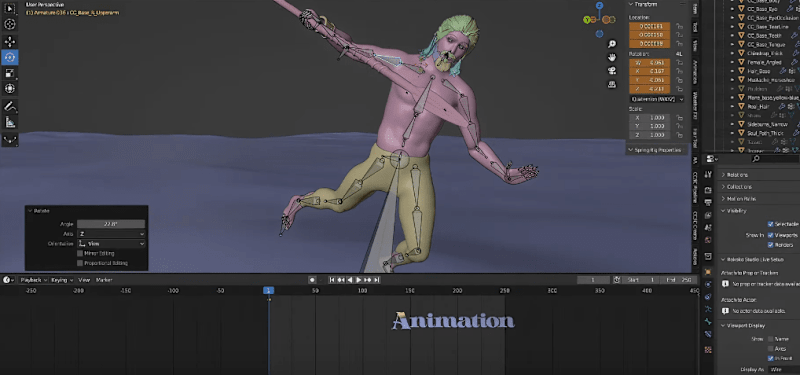Expand the Collections panel

tap(736, 187)
